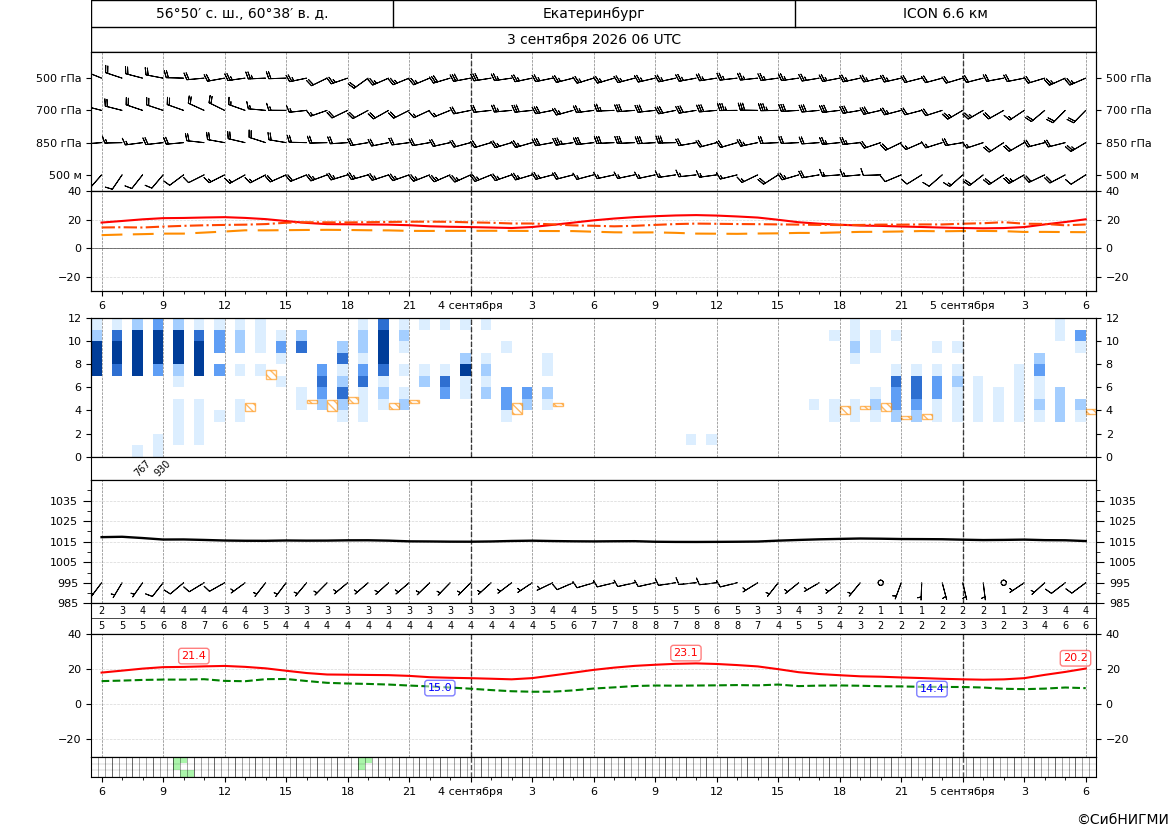Click the date title 3 сентября 2026 06 UTC
Viewport: 1169px width, 827px height.
(593, 40)
